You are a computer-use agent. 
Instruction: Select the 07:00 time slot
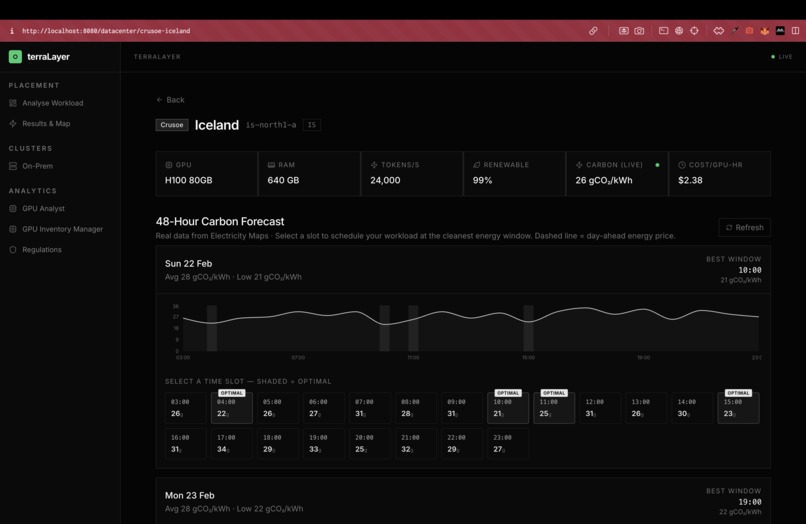370,408
